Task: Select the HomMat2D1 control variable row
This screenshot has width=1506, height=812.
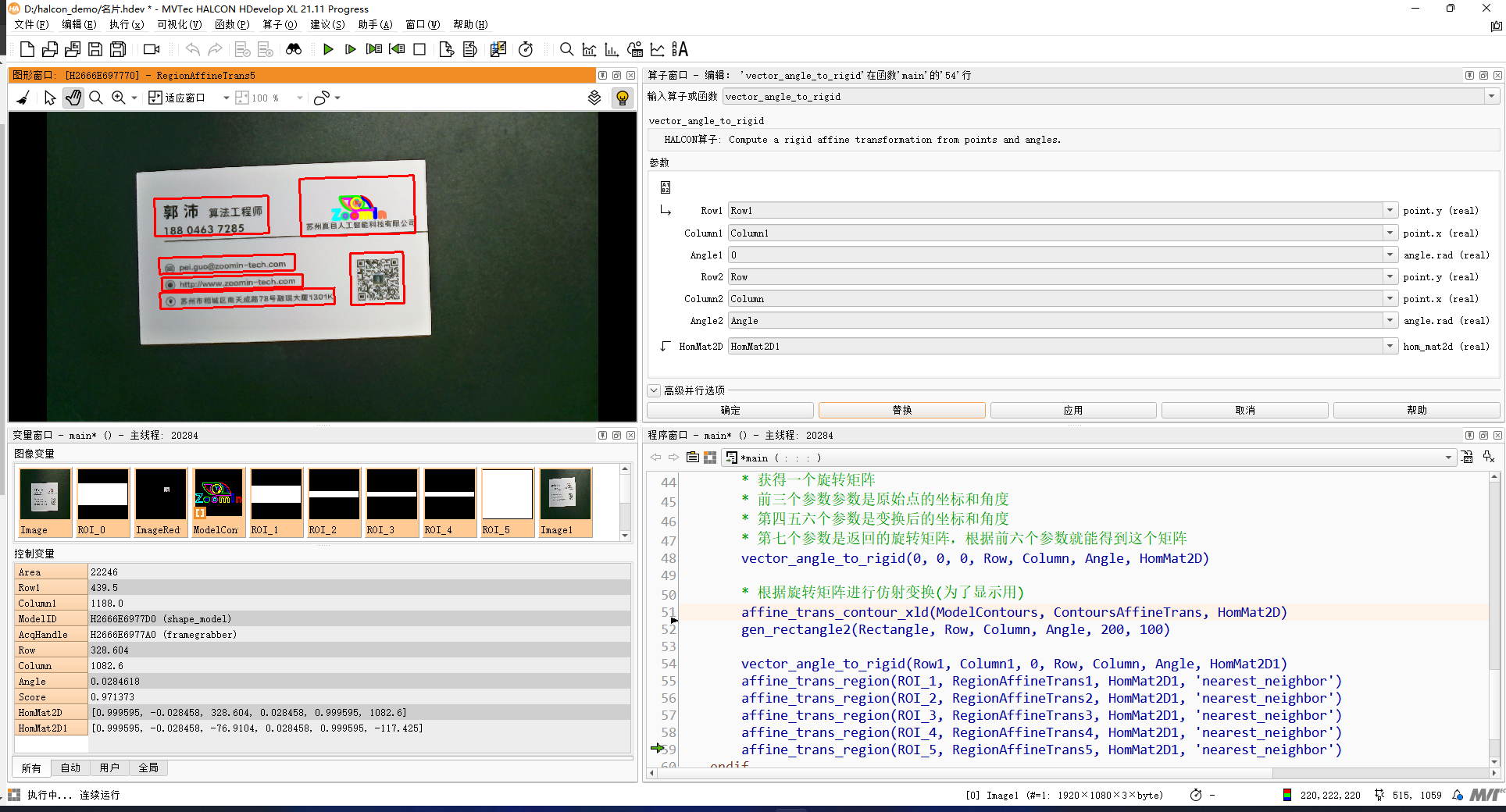Action: pyautogui.click(x=323, y=728)
